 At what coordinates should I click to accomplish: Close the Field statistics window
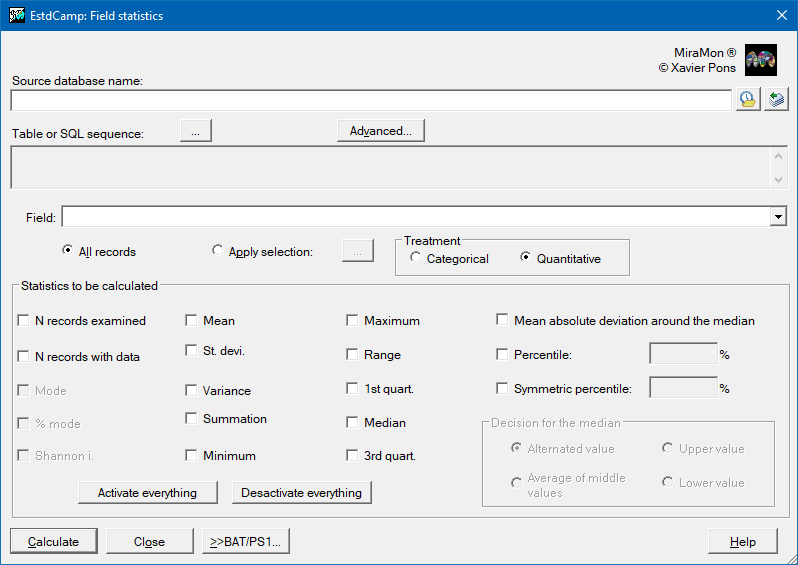pos(781,15)
